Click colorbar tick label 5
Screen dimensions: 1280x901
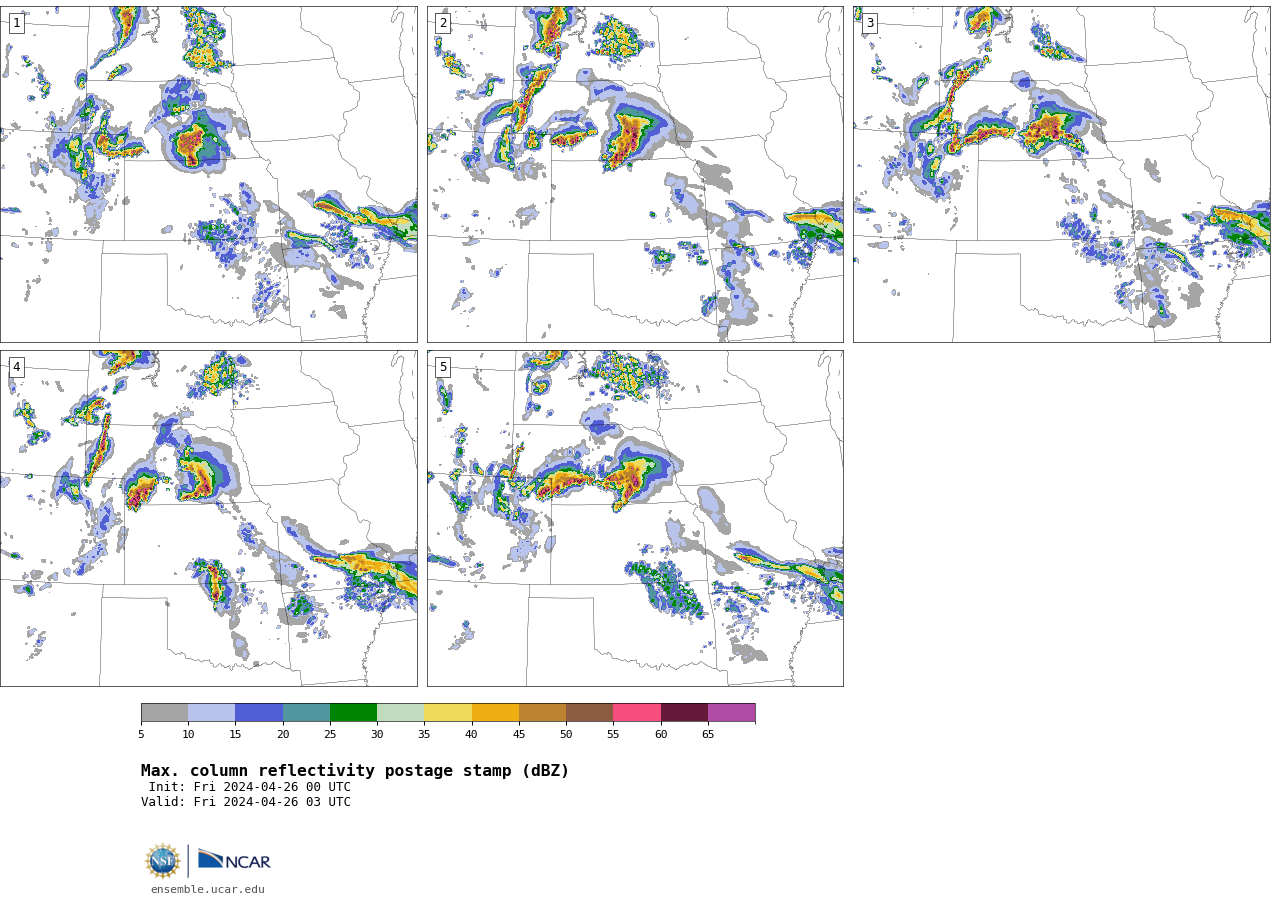(x=141, y=735)
